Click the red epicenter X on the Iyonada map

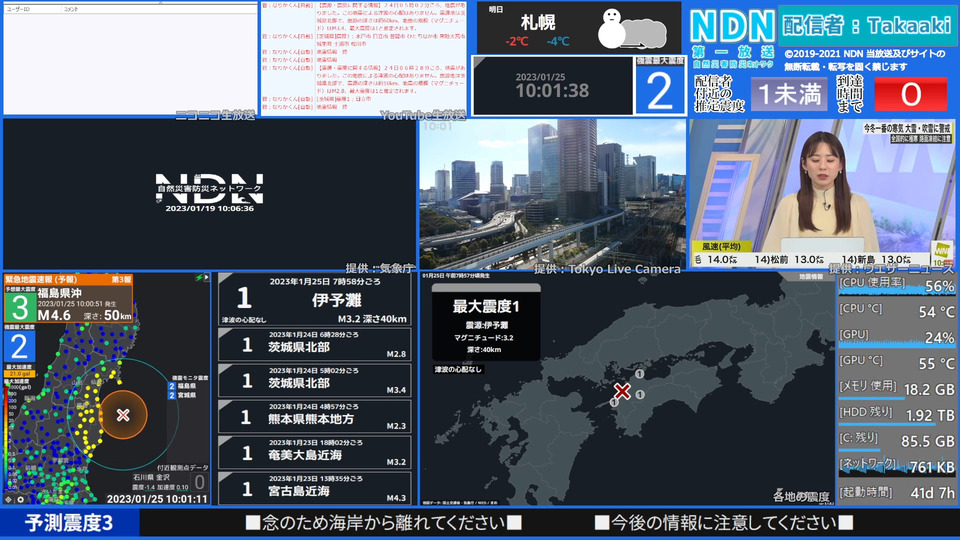622,391
